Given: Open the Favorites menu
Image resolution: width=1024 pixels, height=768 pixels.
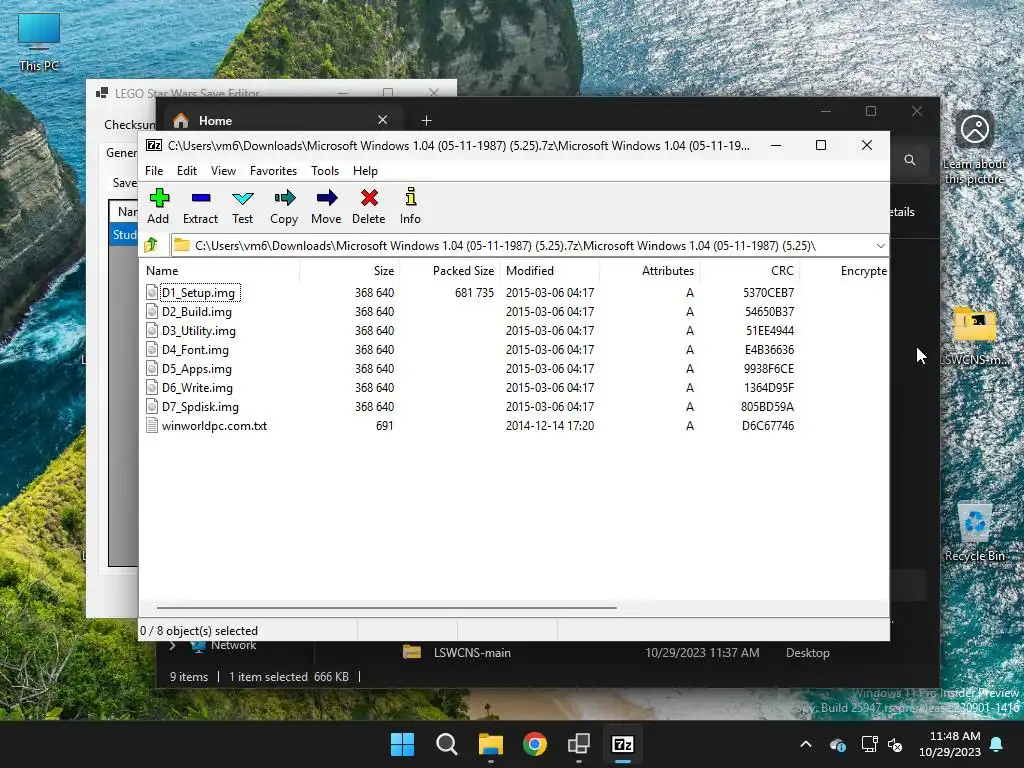Looking at the screenshot, I should tap(274, 170).
